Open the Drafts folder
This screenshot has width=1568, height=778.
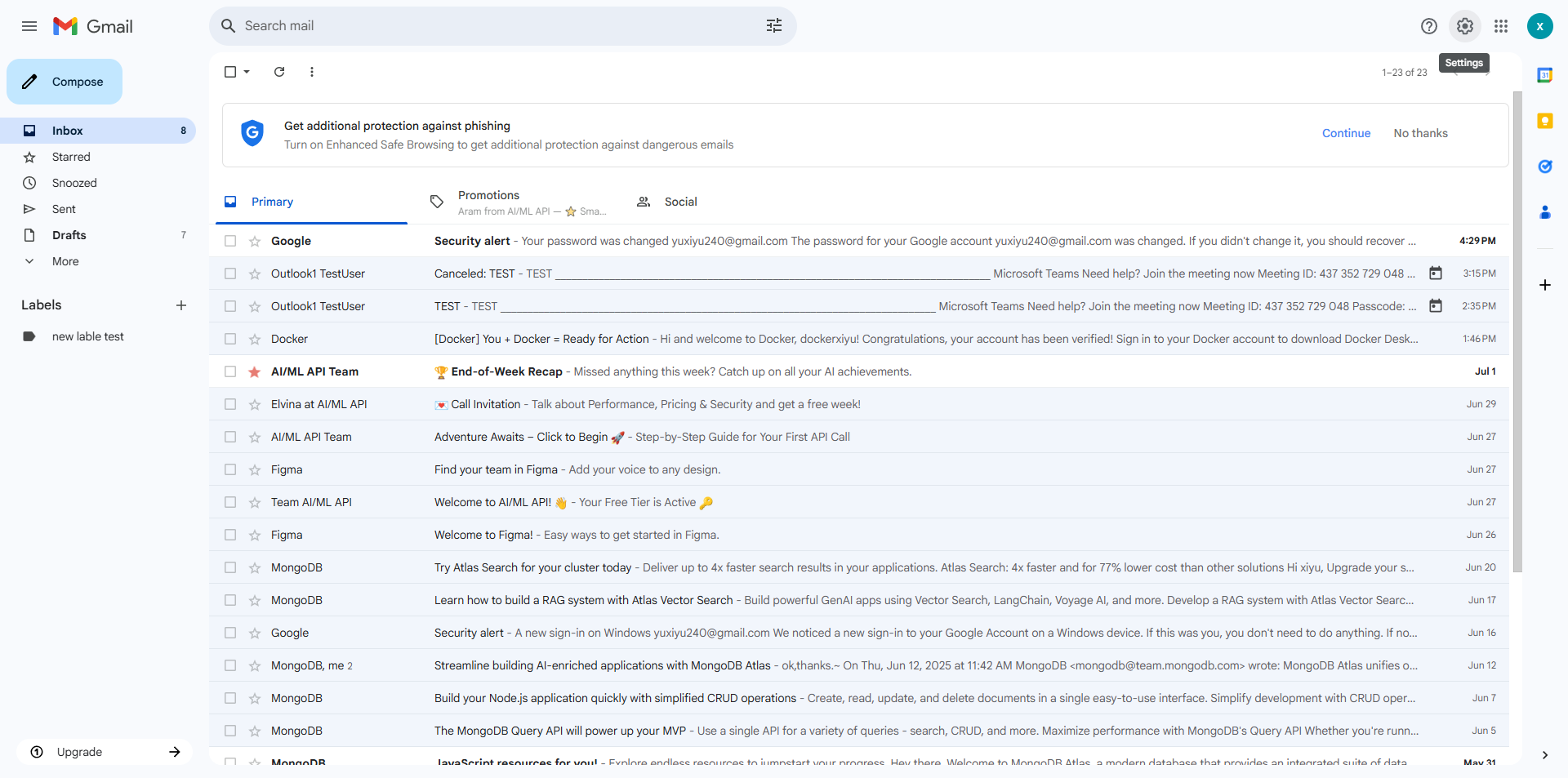point(98,235)
